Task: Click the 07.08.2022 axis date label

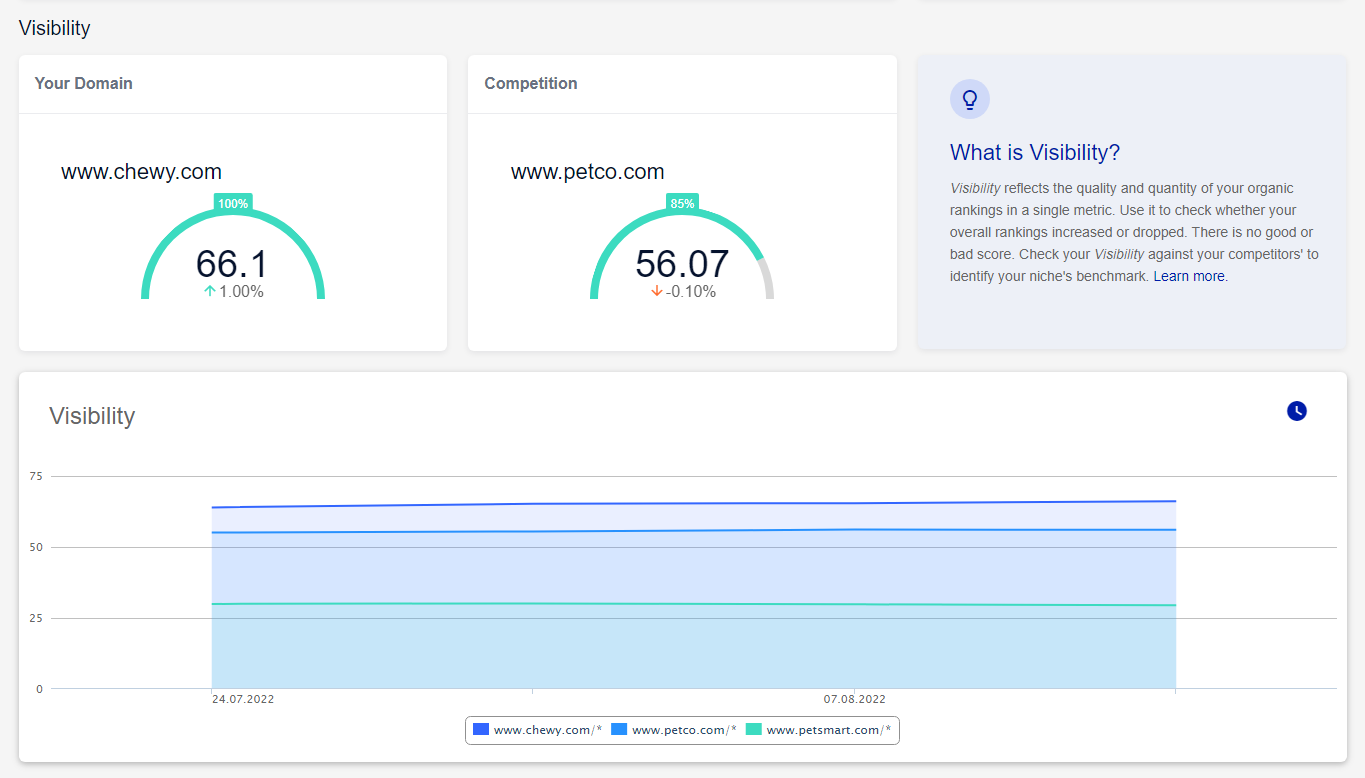Action: pos(854,700)
